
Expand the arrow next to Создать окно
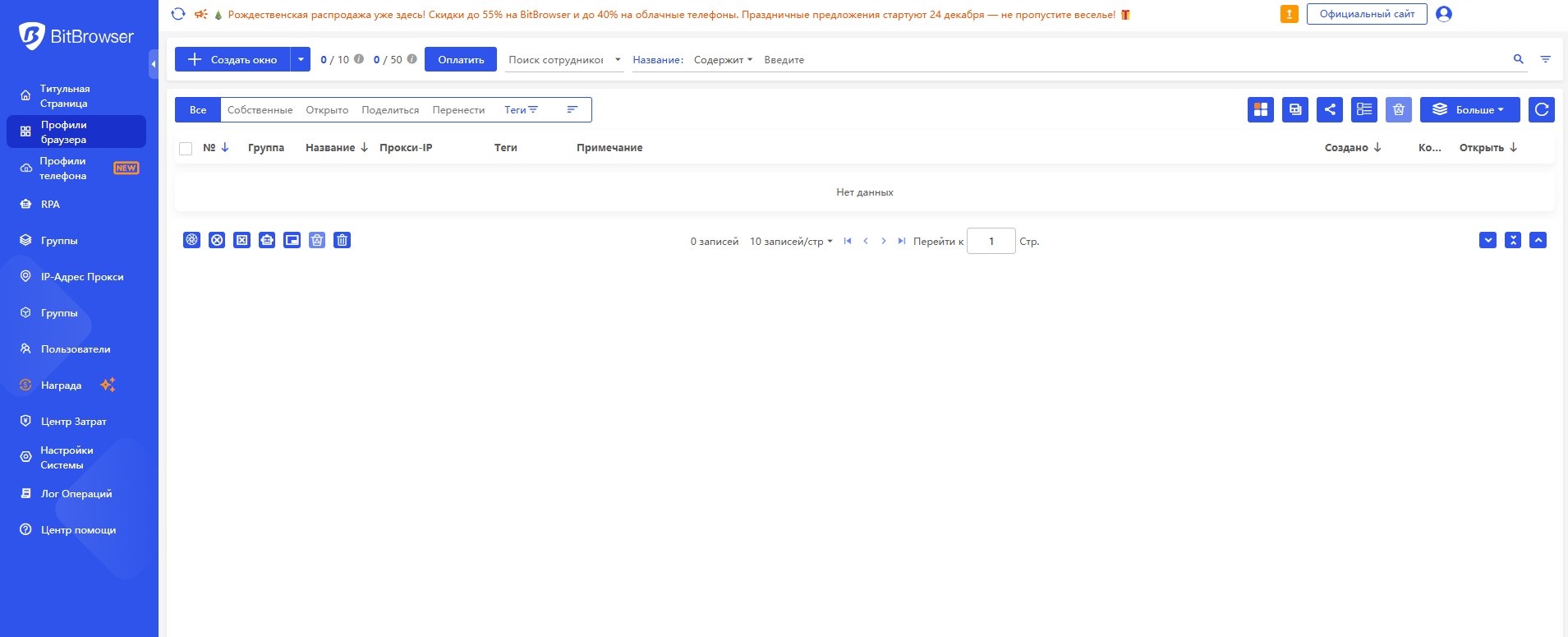[301, 59]
